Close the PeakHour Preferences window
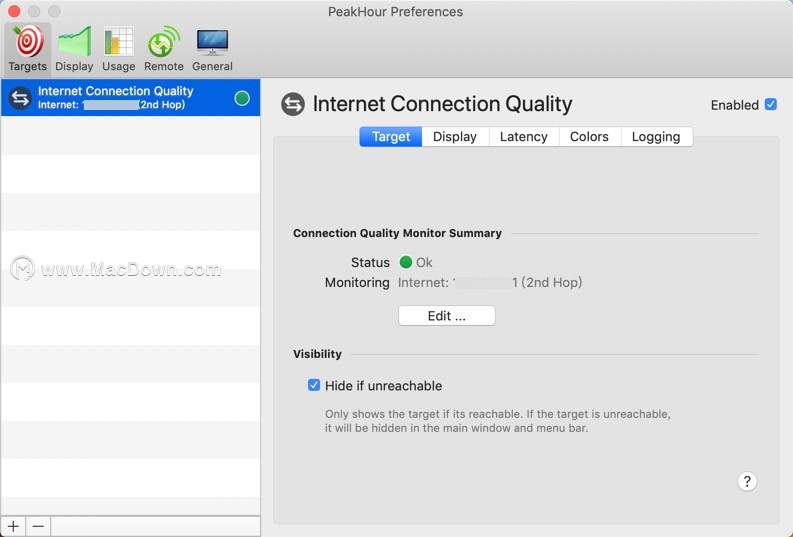 coord(14,11)
